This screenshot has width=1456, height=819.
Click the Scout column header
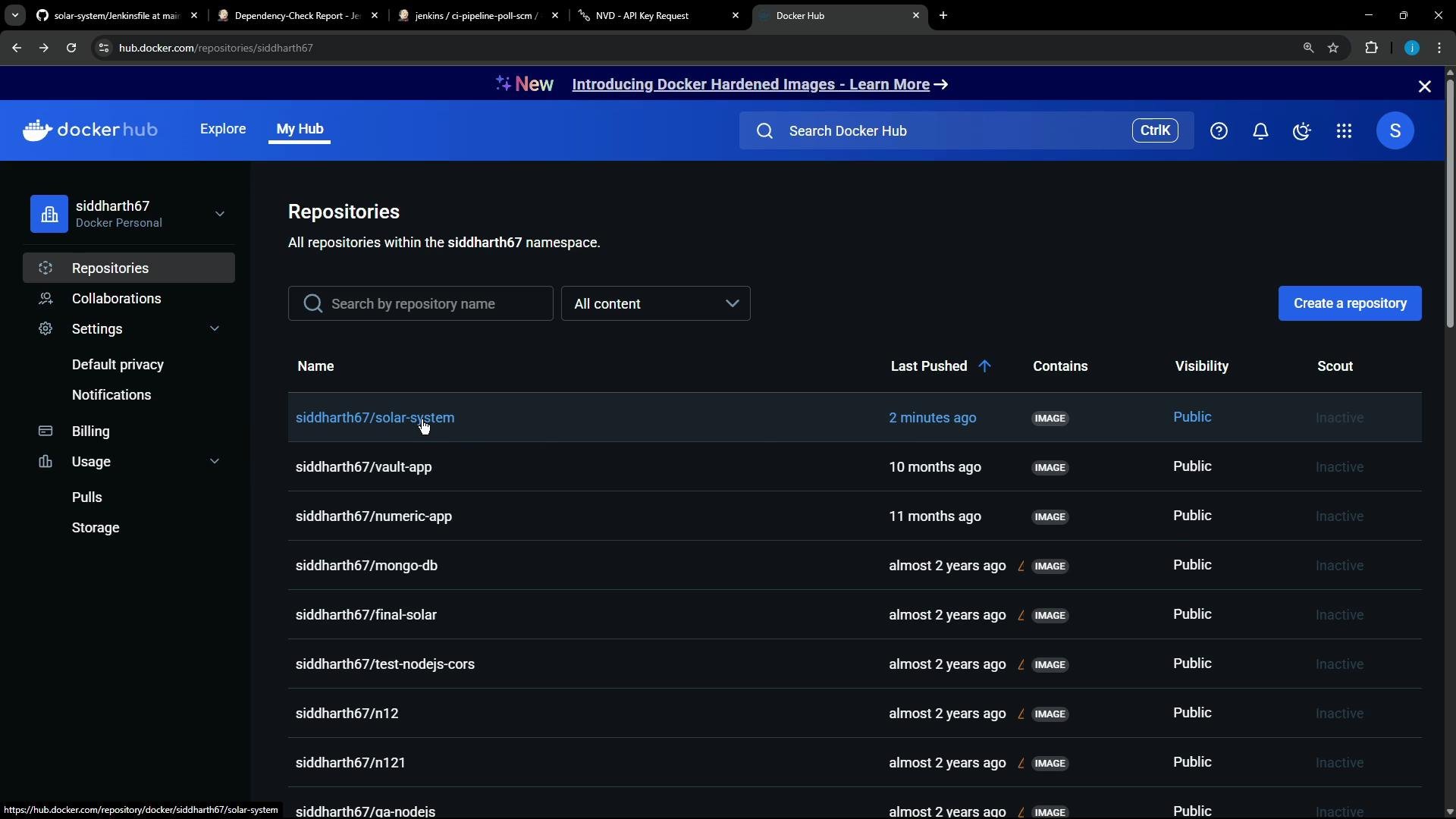click(x=1335, y=366)
